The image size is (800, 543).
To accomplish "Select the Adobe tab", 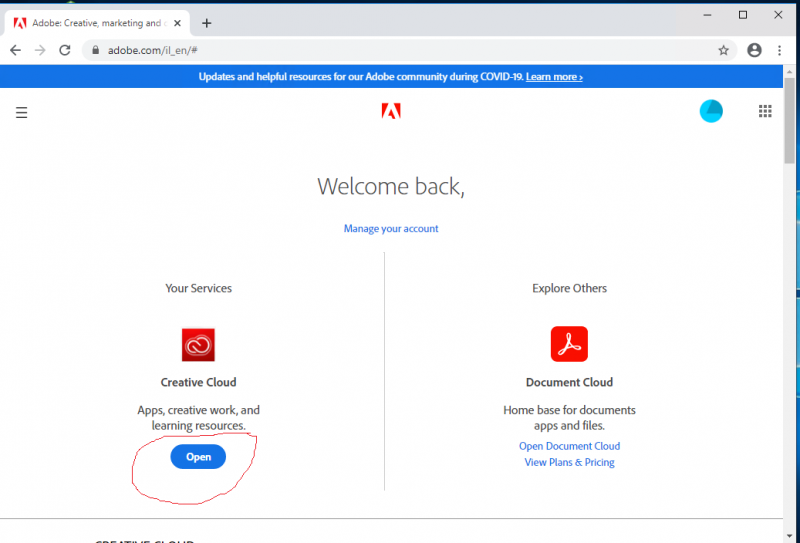I will 97,23.
